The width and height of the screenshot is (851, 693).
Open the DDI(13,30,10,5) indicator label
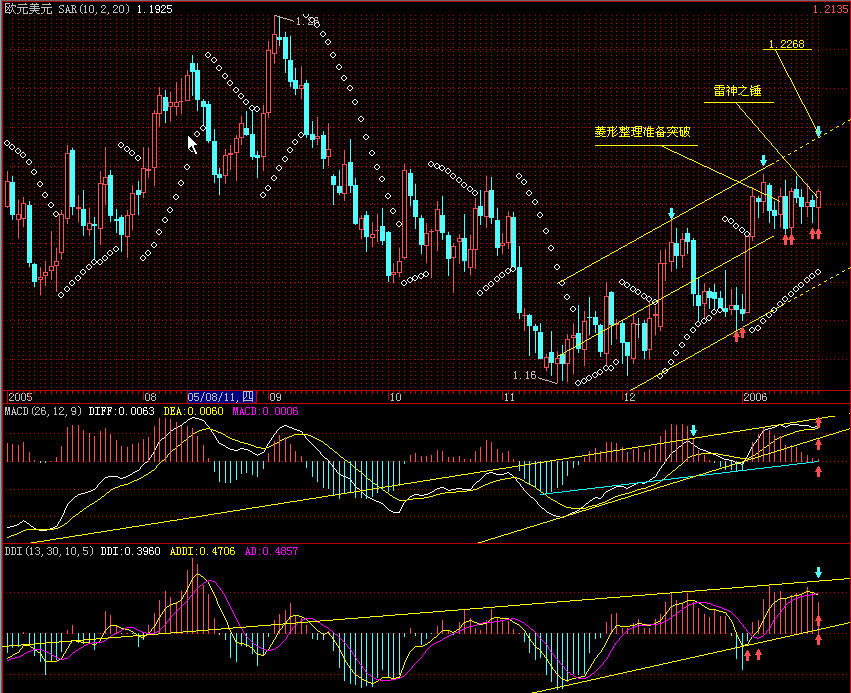pos(49,551)
